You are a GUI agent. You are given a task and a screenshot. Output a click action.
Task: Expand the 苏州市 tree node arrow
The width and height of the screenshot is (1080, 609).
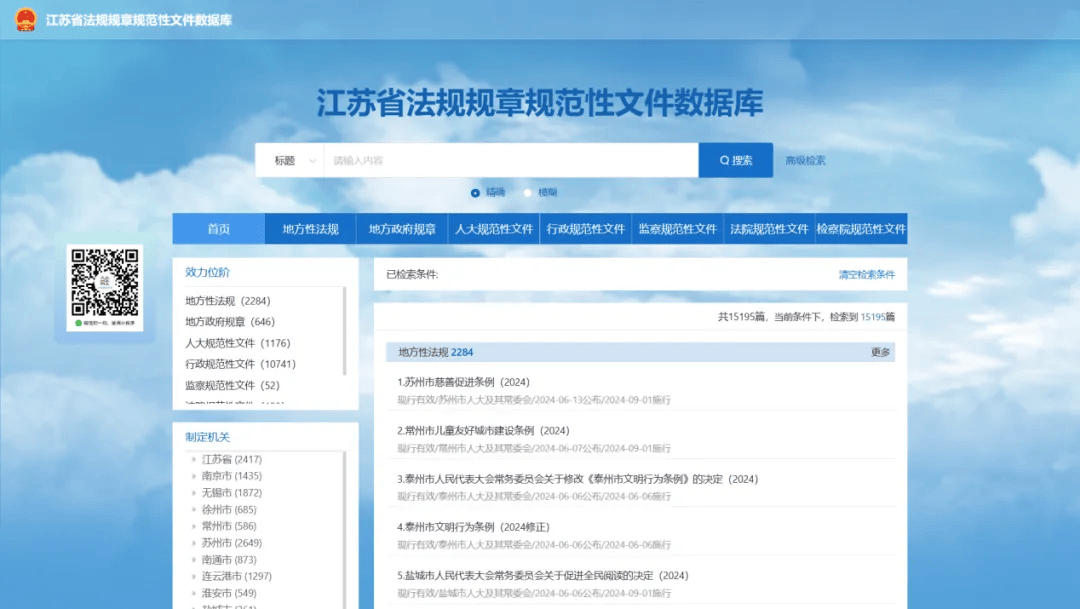point(193,543)
